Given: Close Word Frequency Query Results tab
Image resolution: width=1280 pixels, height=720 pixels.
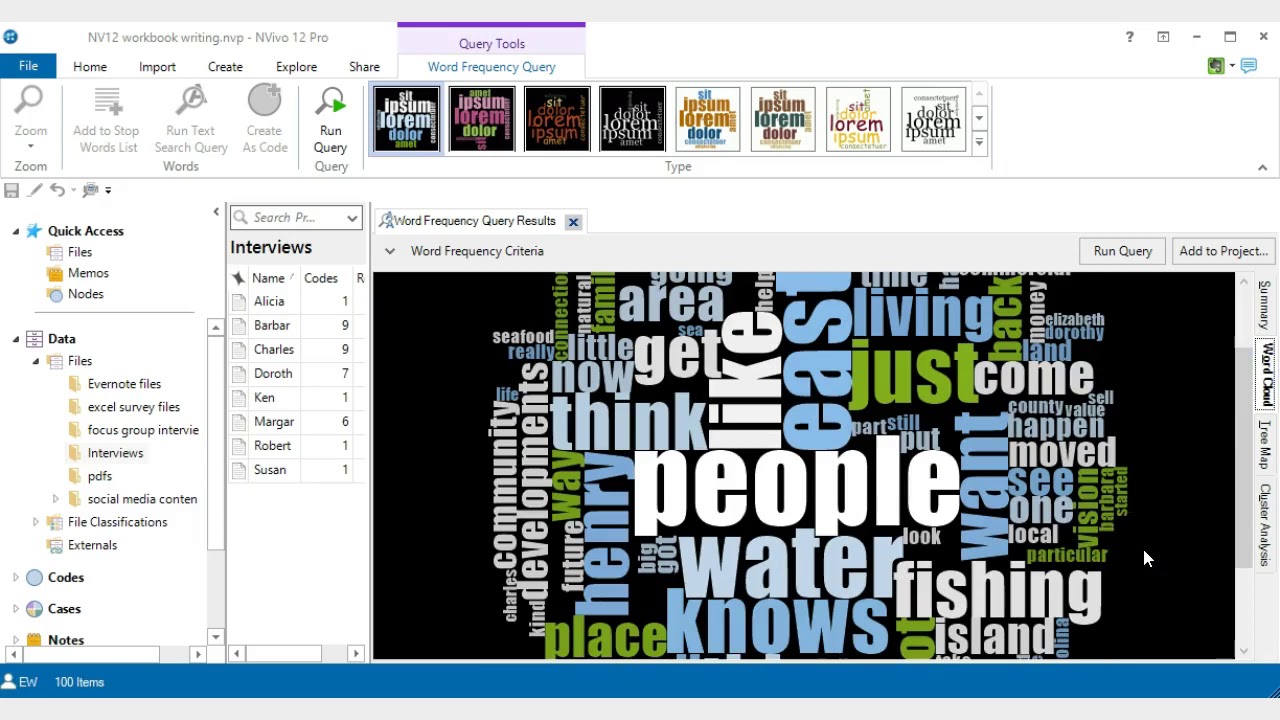Looking at the screenshot, I should [x=573, y=222].
